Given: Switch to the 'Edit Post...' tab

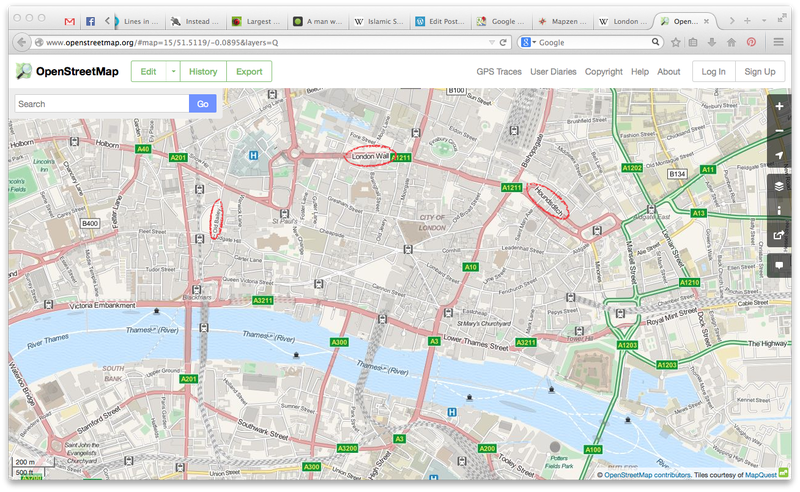Looking at the screenshot, I should coord(441,21).
